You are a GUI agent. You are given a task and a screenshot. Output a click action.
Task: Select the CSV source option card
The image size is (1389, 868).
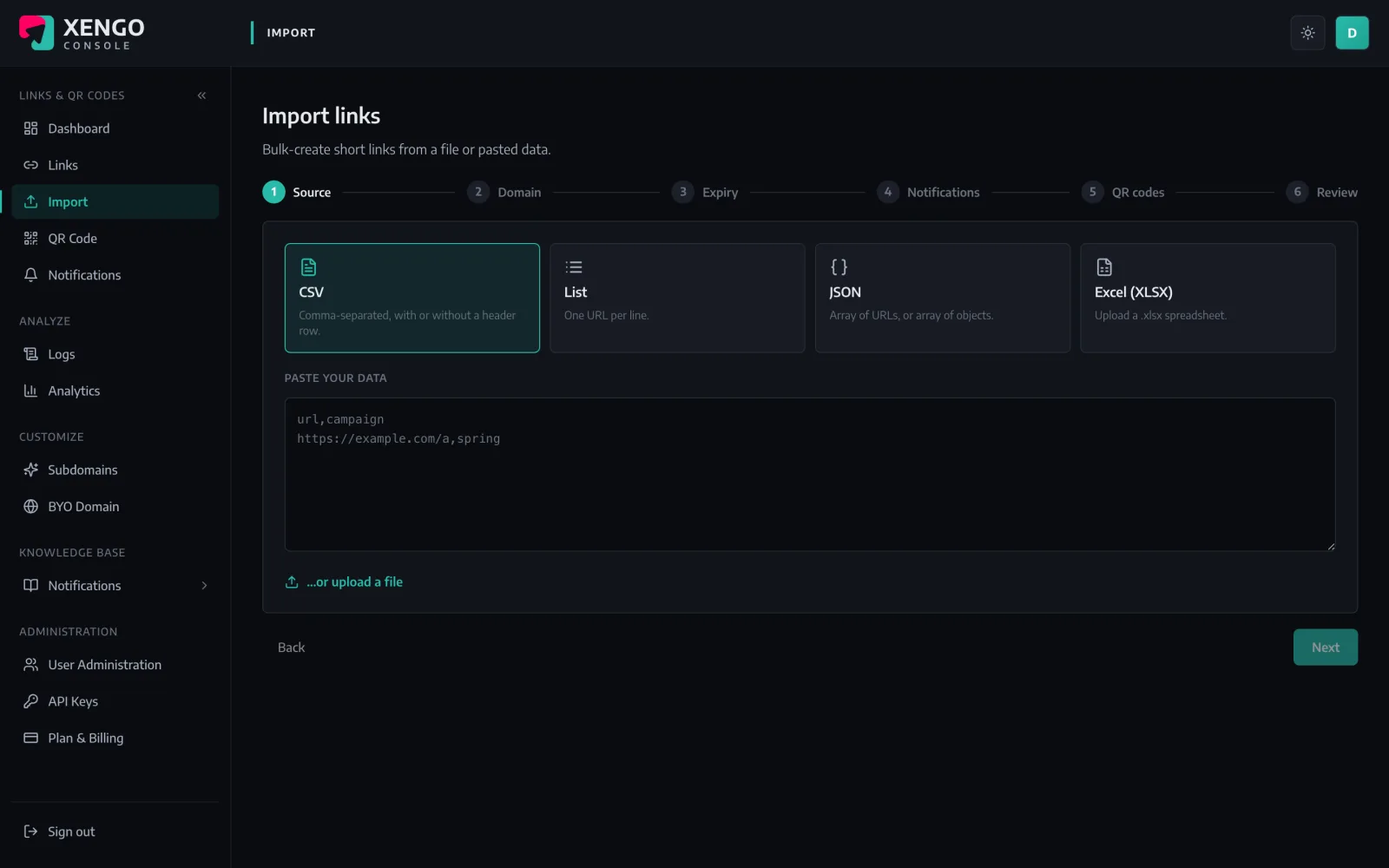[x=412, y=298]
